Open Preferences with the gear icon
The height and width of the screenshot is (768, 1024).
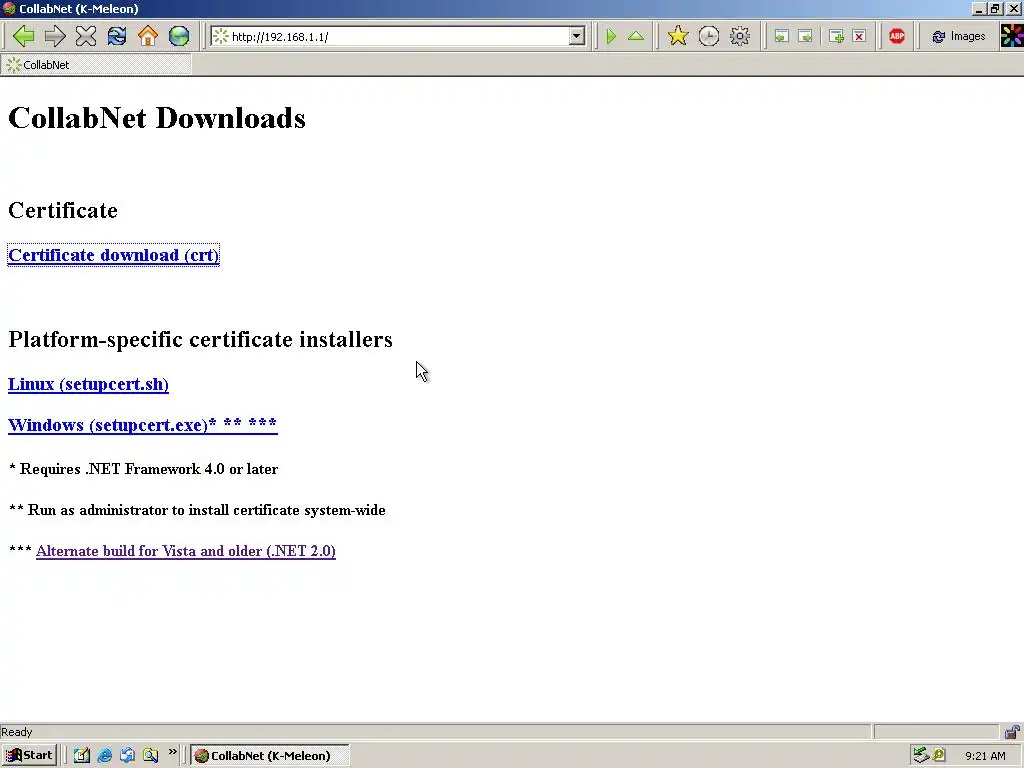(x=740, y=36)
